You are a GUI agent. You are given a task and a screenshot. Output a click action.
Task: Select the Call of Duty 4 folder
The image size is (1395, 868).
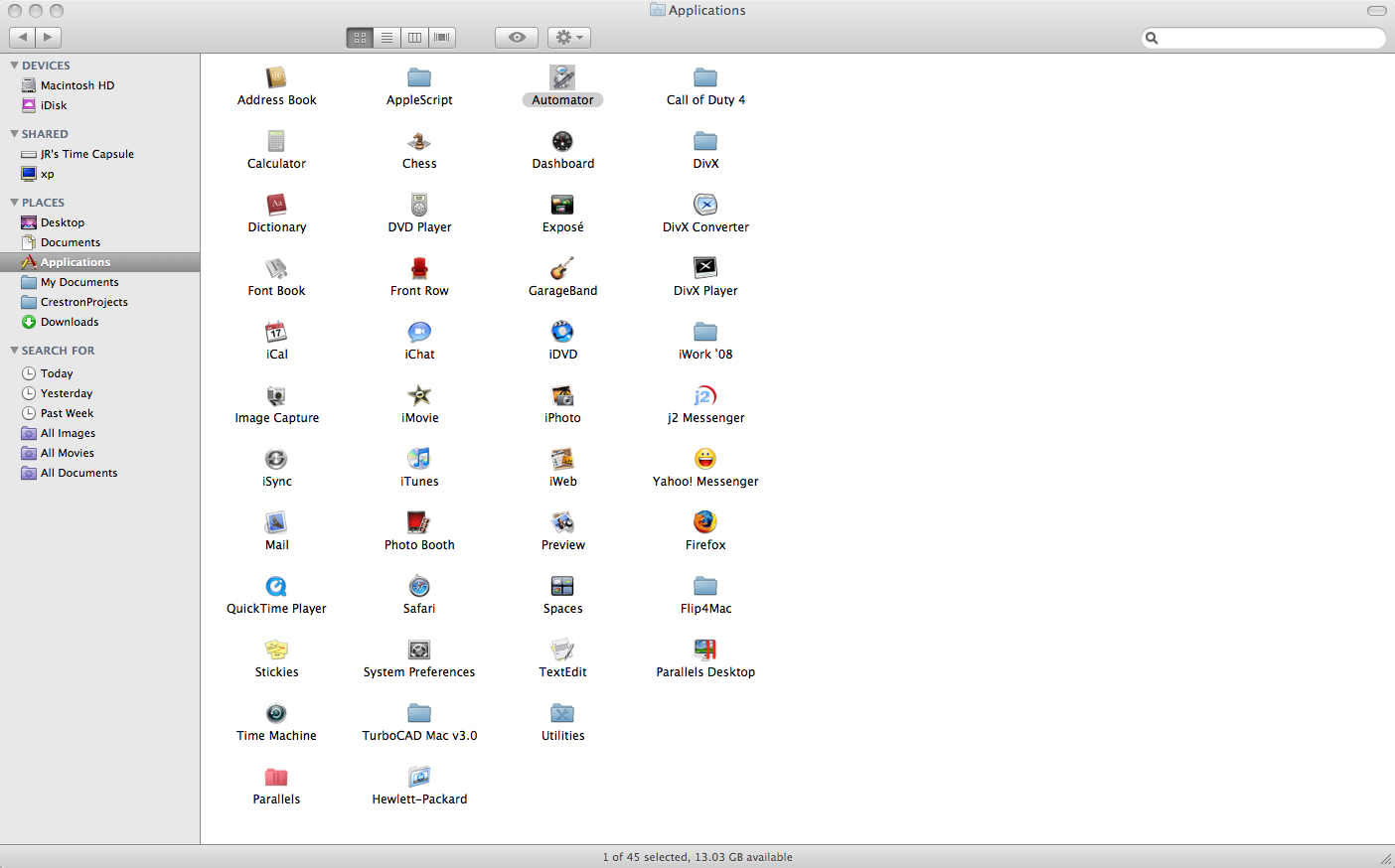point(705,77)
